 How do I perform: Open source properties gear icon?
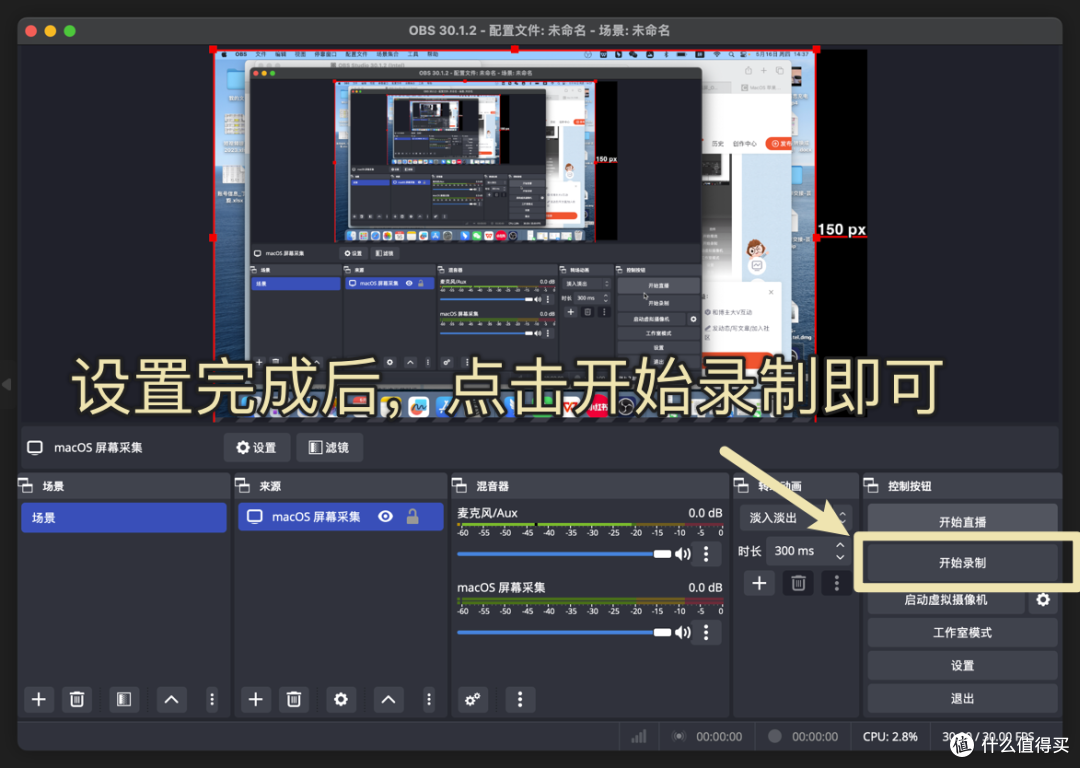click(x=341, y=699)
